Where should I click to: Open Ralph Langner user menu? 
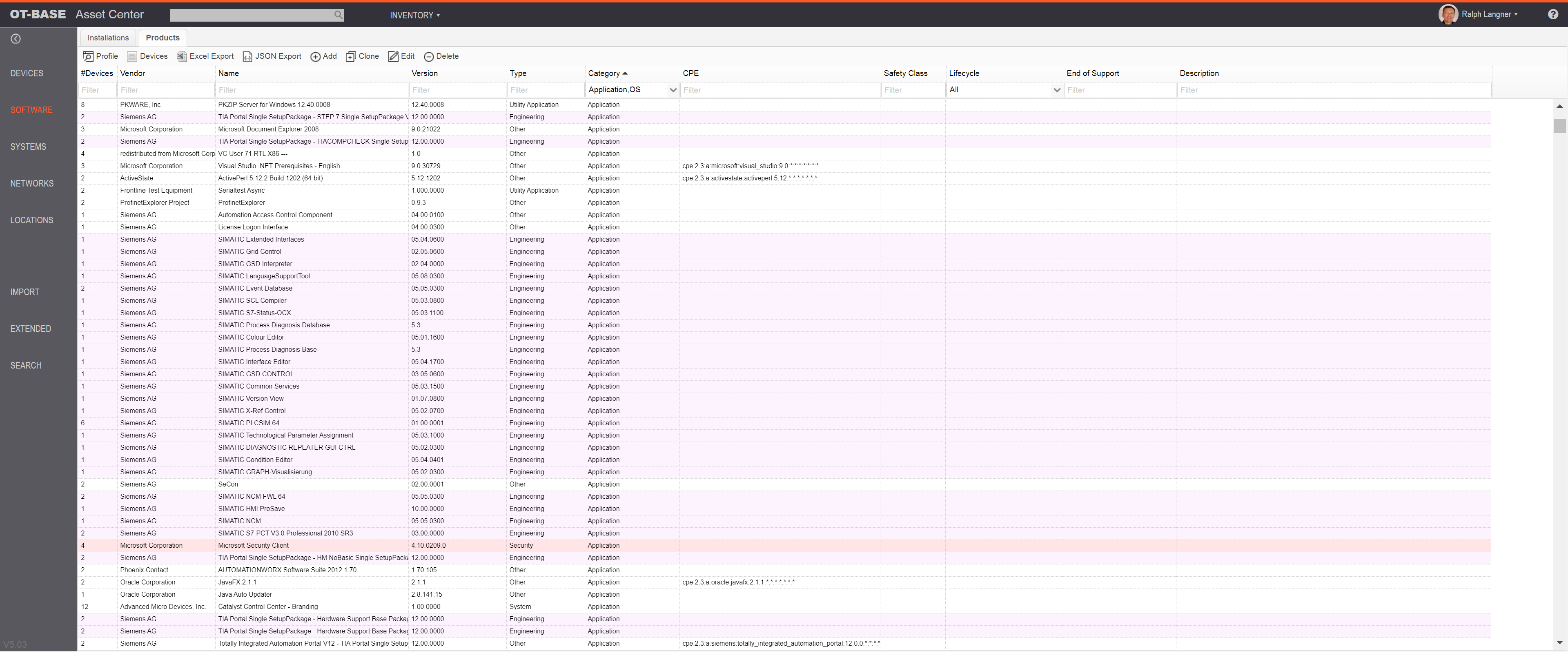1490,14
